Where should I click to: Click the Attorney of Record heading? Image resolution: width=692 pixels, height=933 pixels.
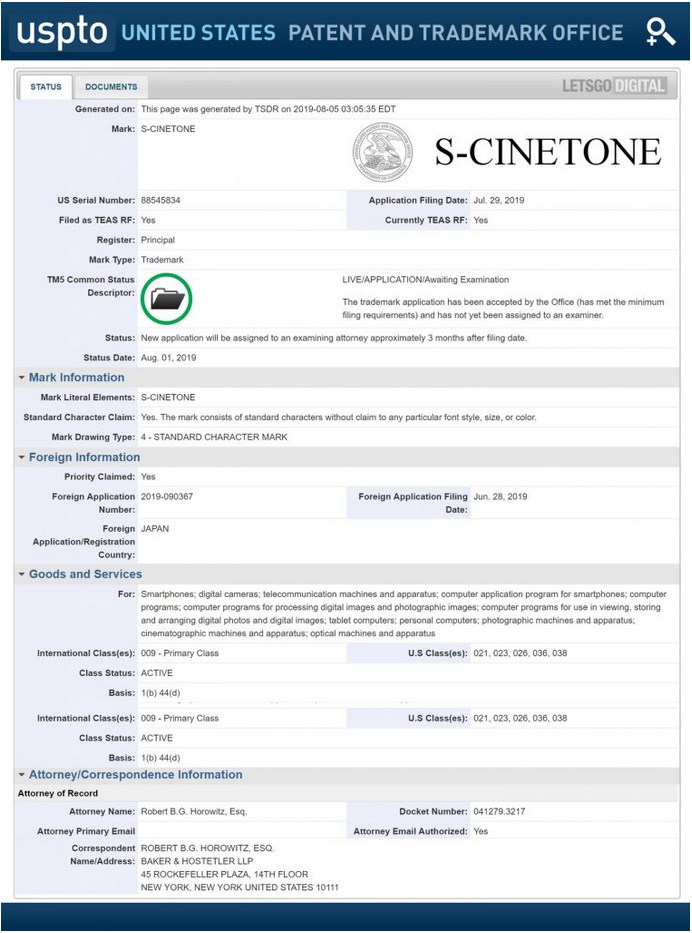click(58, 793)
